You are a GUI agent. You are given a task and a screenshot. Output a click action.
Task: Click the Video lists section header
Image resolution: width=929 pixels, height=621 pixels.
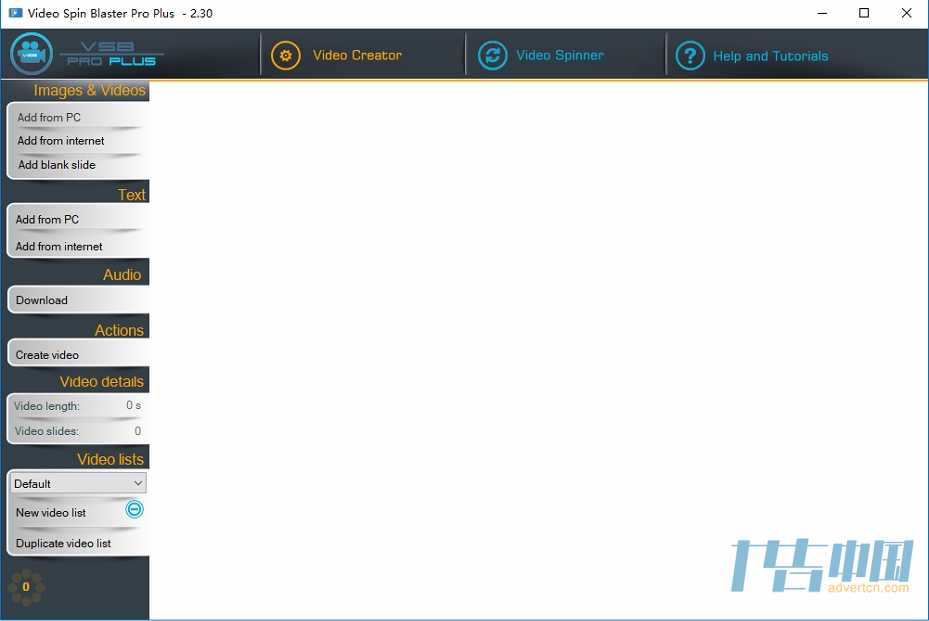point(110,459)
